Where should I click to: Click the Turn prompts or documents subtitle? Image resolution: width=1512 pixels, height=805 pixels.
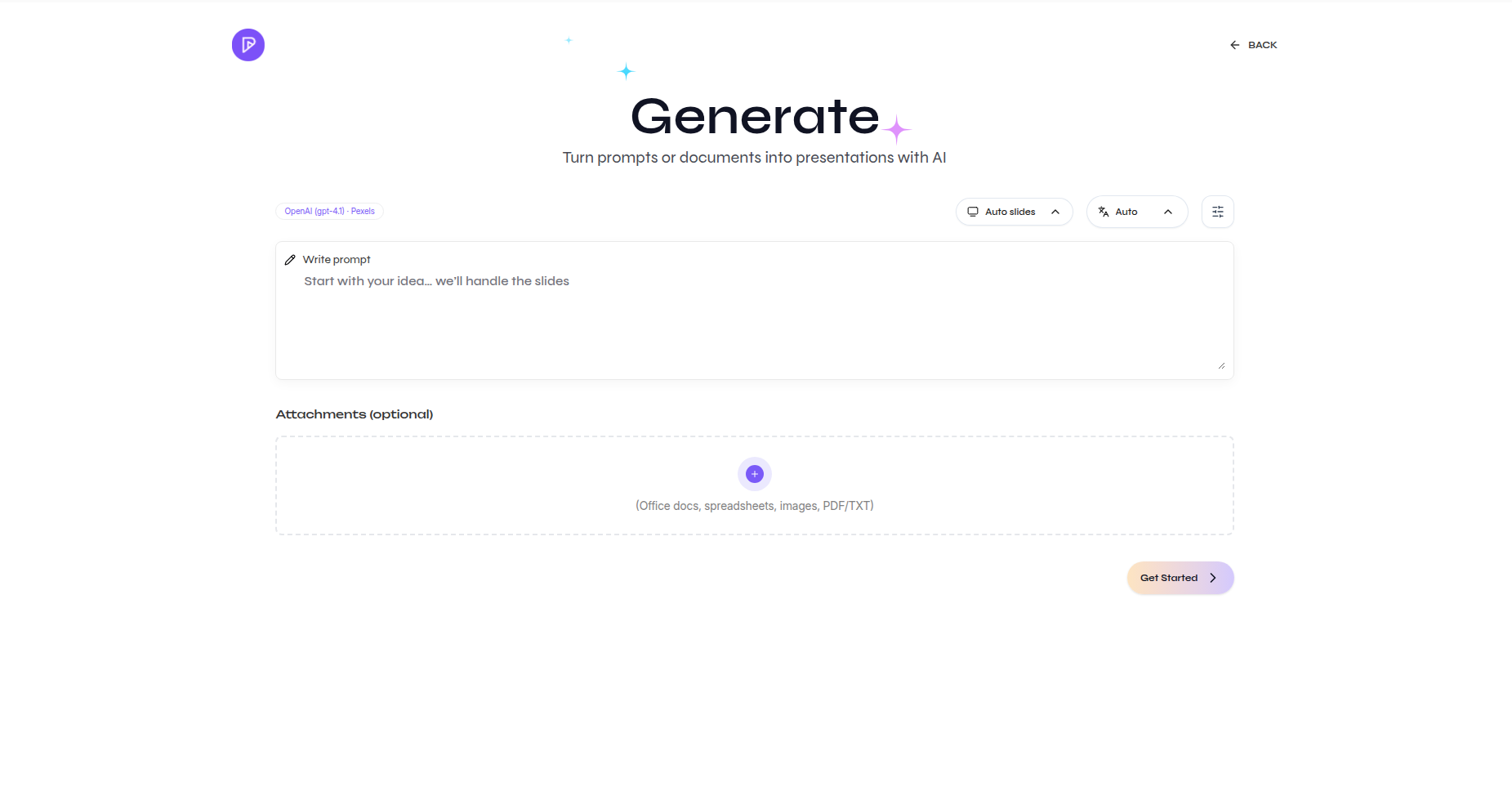754,158
